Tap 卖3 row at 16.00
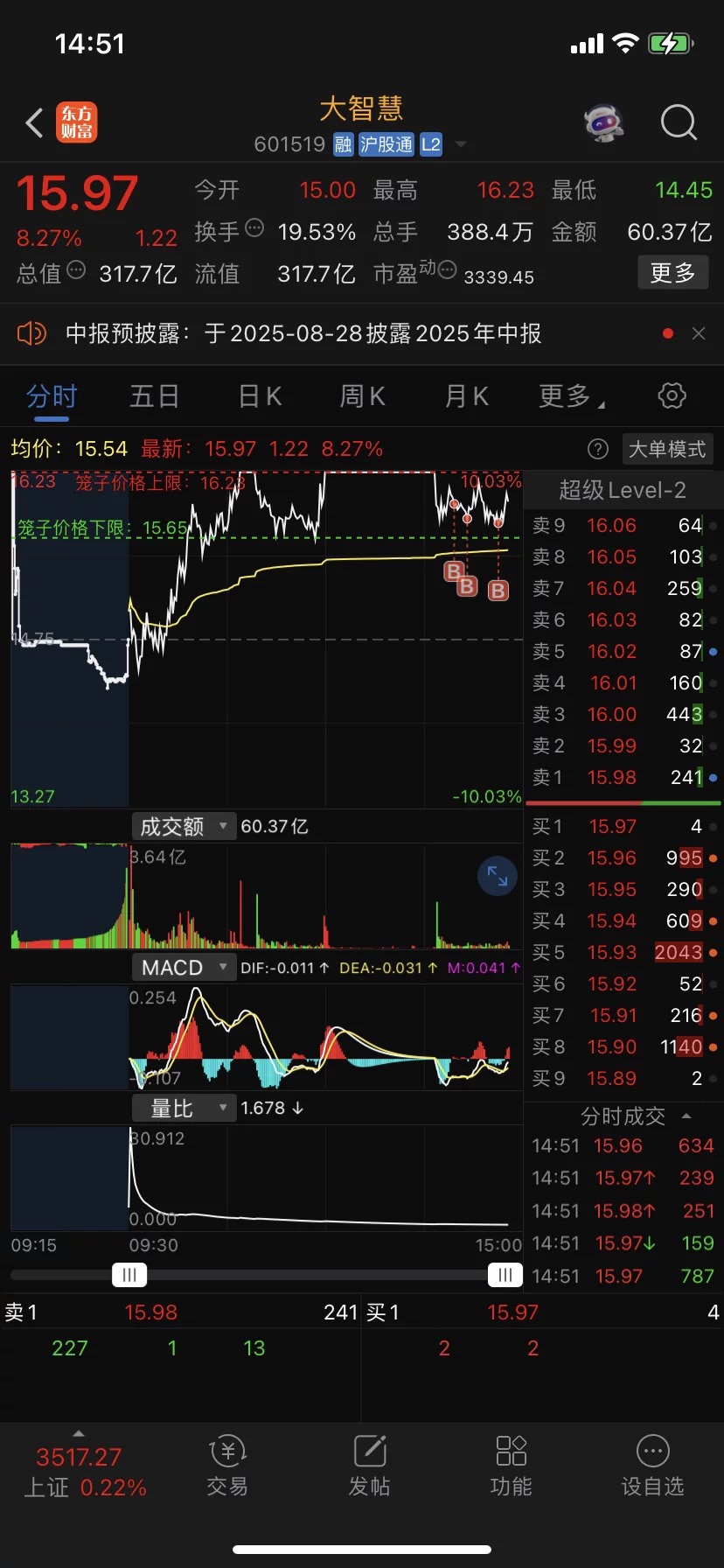 pos(623,714)
